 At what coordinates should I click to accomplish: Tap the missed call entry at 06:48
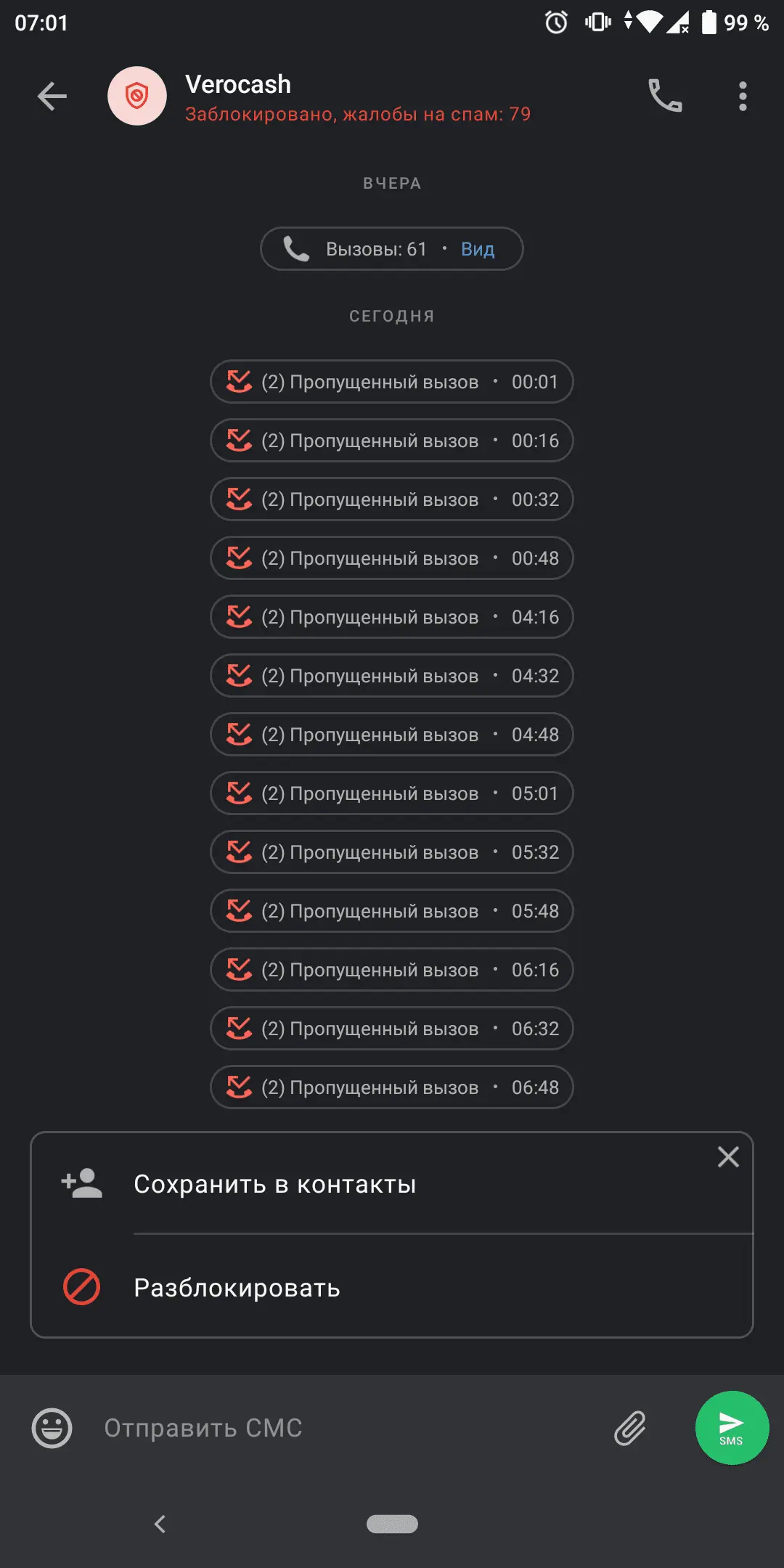pos(392,1087)
